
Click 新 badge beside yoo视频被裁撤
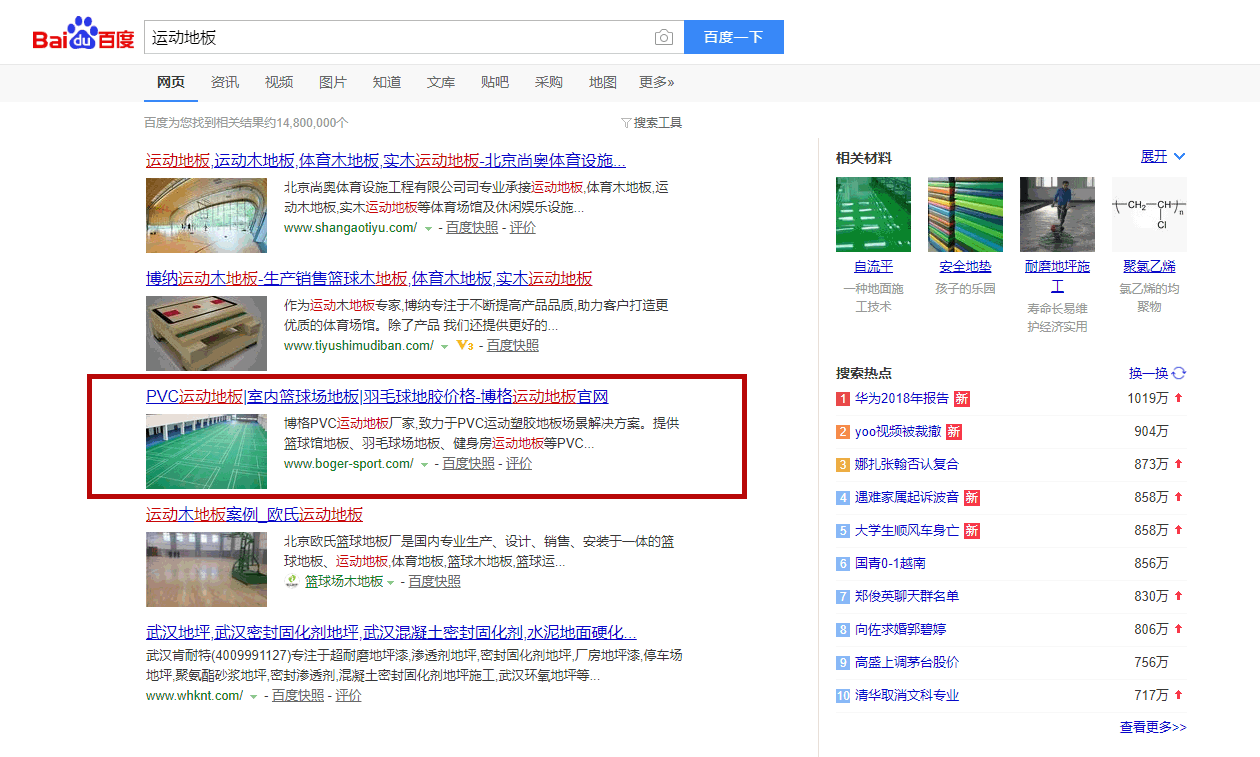coord(954,431)
